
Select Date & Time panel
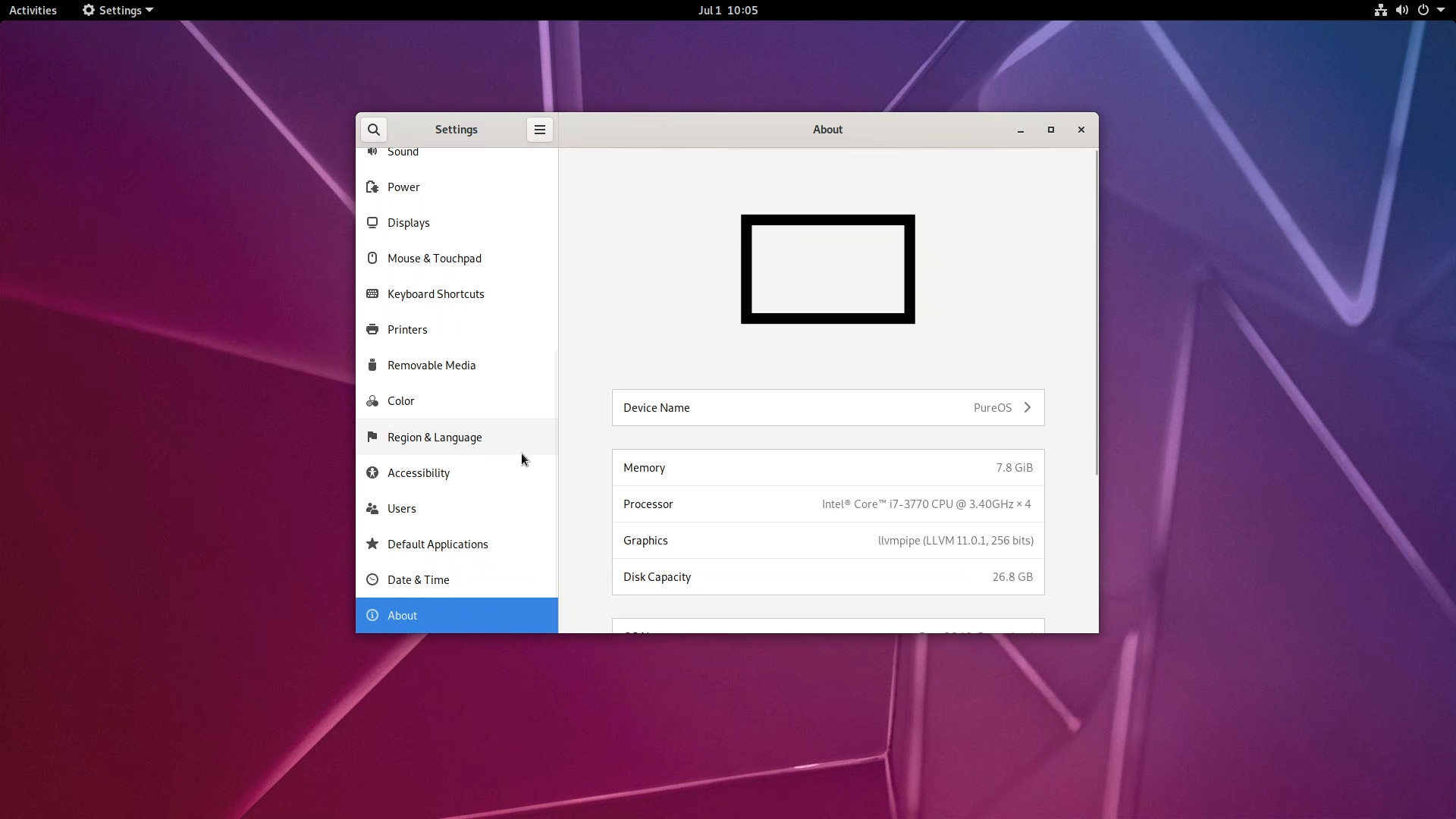[419, 580]
